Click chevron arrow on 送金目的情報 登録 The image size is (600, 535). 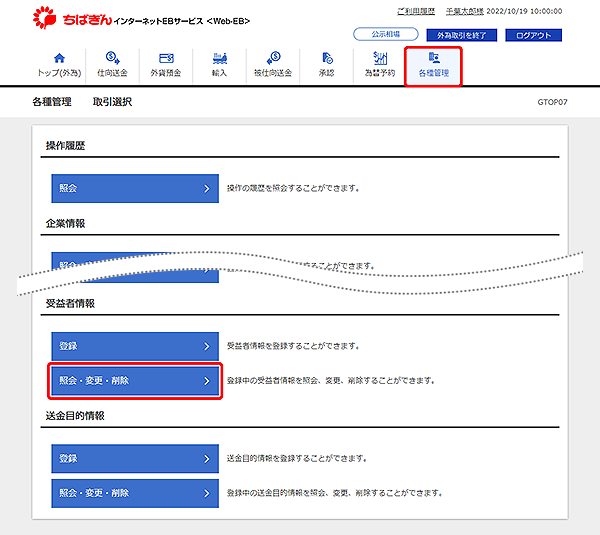pos(207,458)
